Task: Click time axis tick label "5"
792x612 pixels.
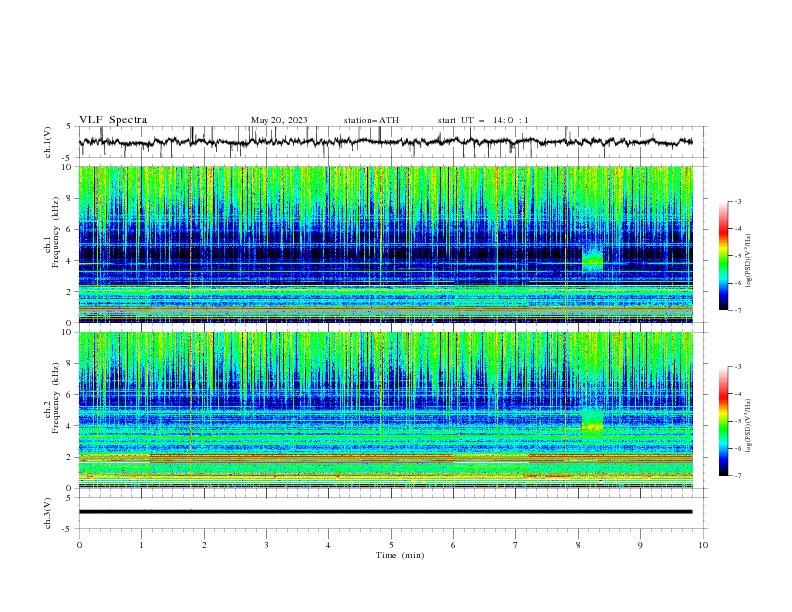Action: (x=391, y=545)
